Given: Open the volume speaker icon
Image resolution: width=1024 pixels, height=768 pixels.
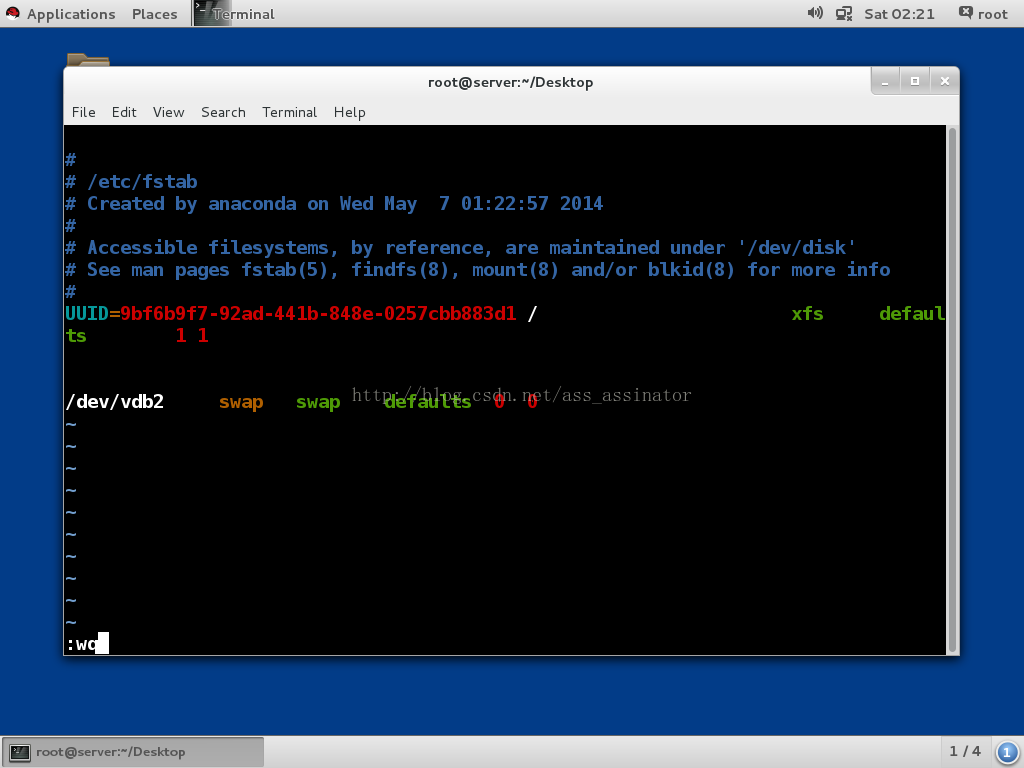Looking at the screenshot, I should (814, 13).
